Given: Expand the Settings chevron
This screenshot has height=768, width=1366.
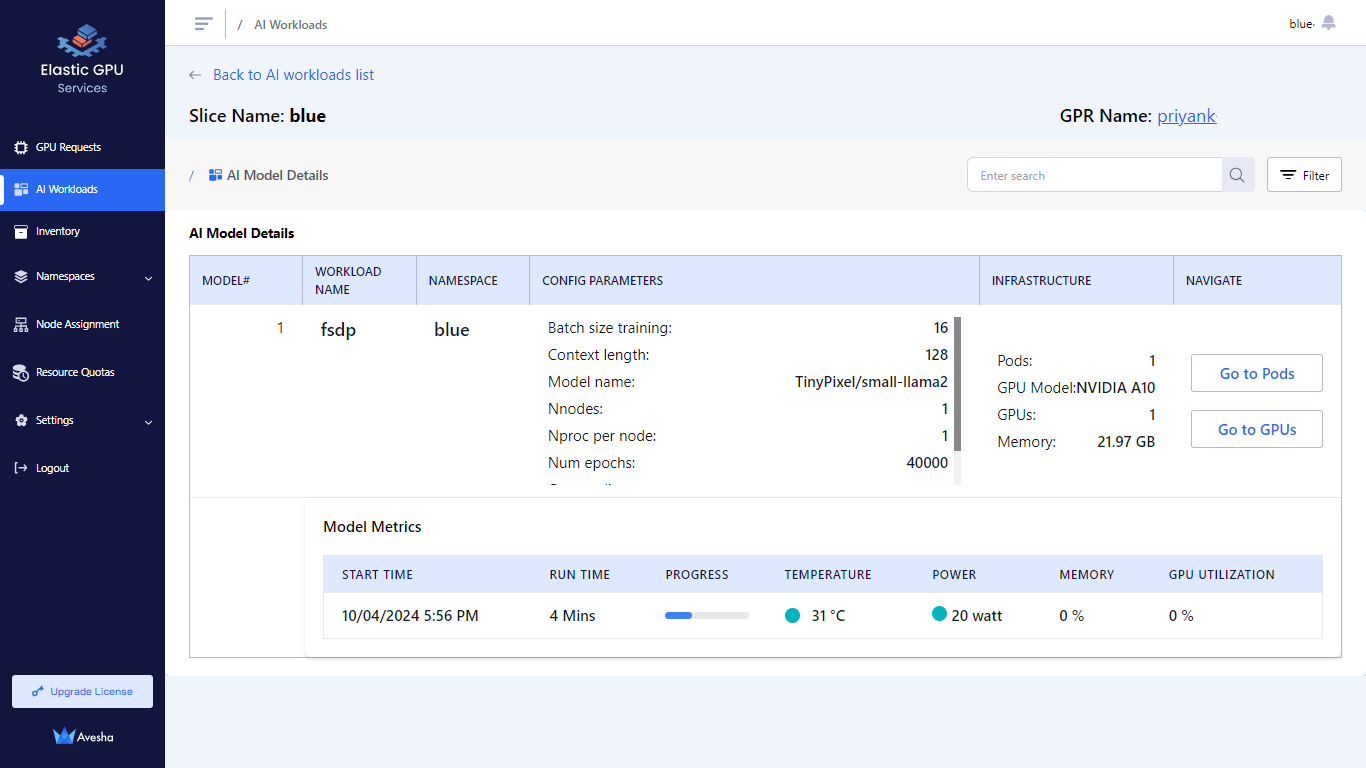Looking at the screenshot, I should pos(149,422).
